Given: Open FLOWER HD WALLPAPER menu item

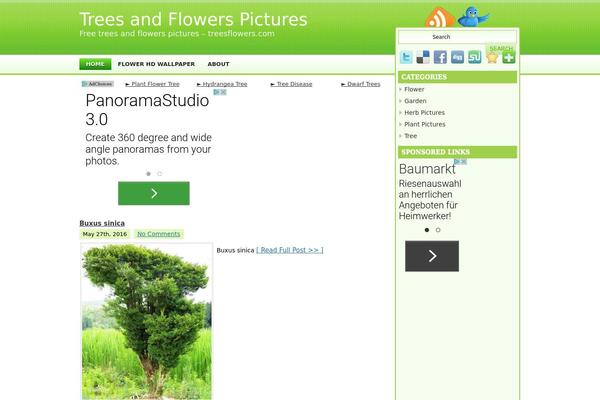Looking at the screenshot, I should pos(156,64).
